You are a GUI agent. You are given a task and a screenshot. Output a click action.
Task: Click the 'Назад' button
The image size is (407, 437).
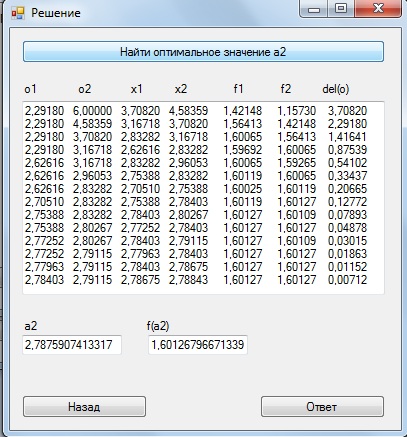click(x=84, y=407)
